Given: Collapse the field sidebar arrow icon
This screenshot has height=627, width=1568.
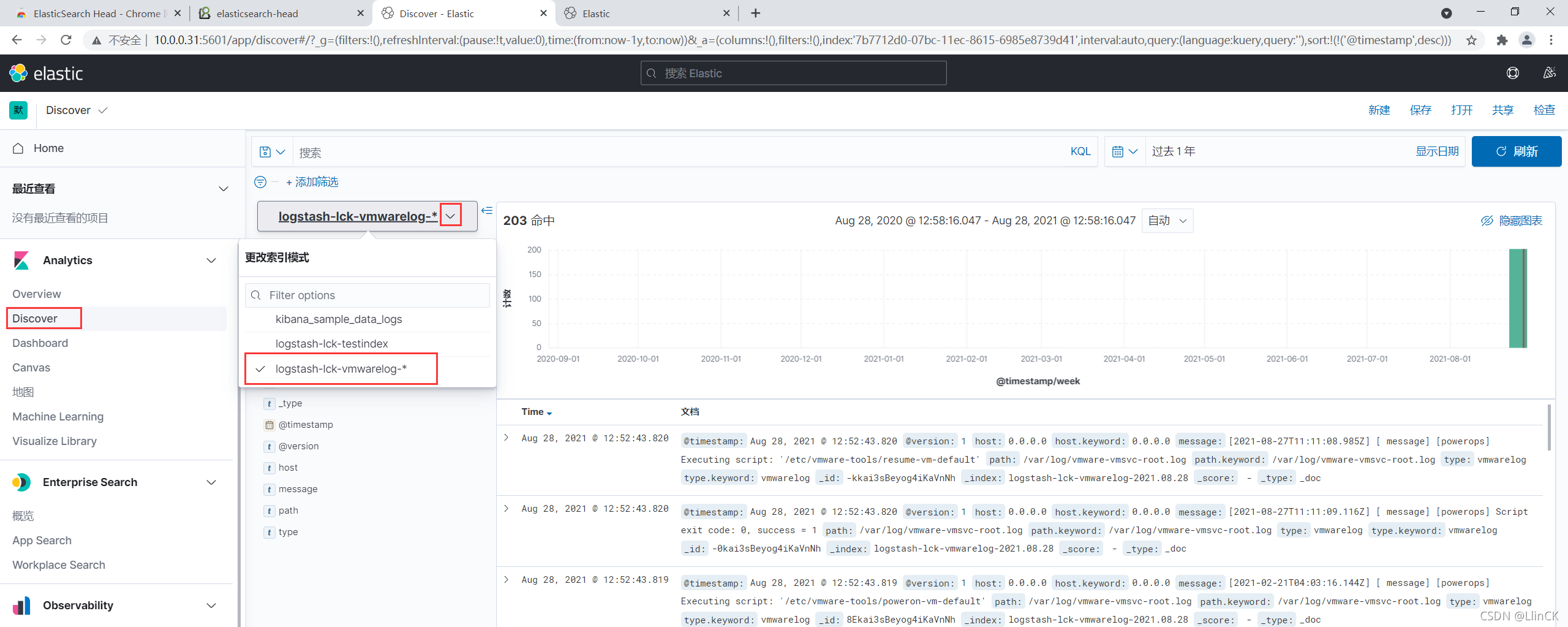Looking at the screenshot, I should 487,211.
